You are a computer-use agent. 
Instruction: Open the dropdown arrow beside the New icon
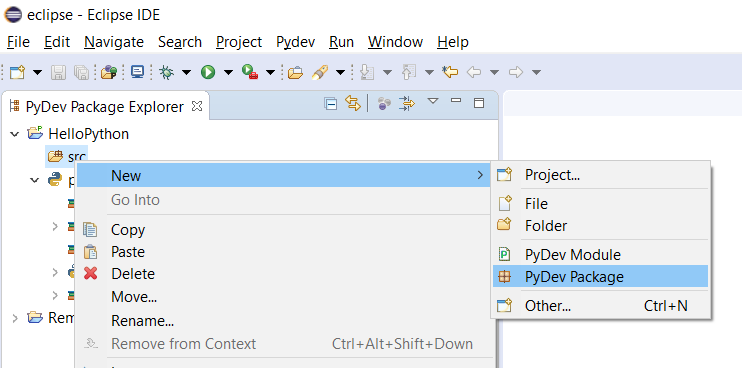37,72
